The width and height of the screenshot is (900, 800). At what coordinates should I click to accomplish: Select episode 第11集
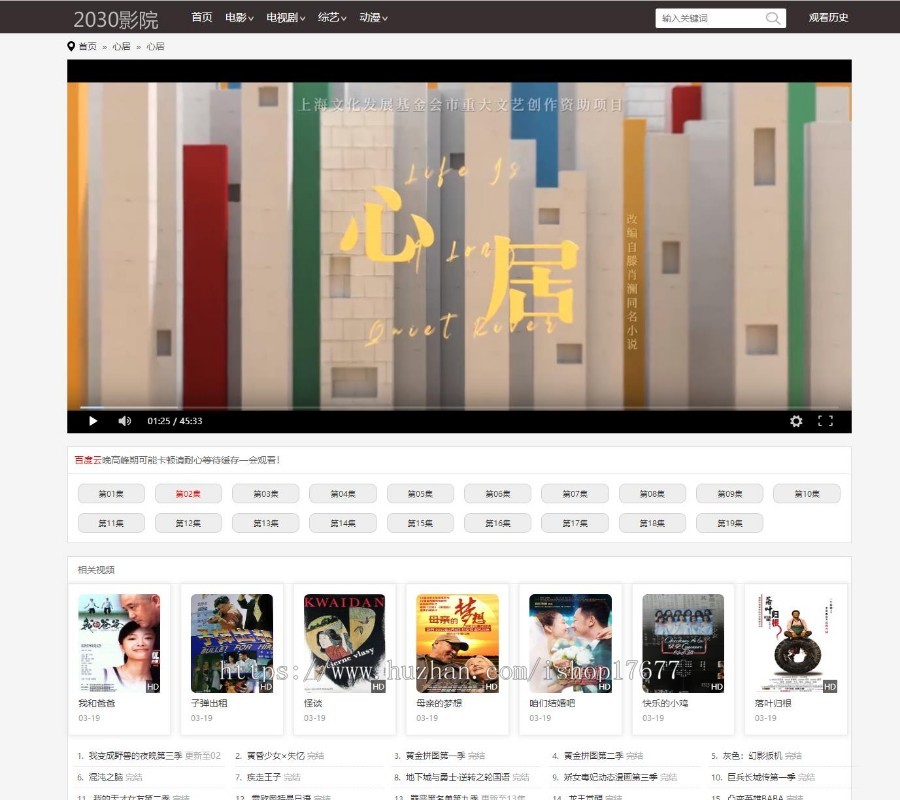111,523
